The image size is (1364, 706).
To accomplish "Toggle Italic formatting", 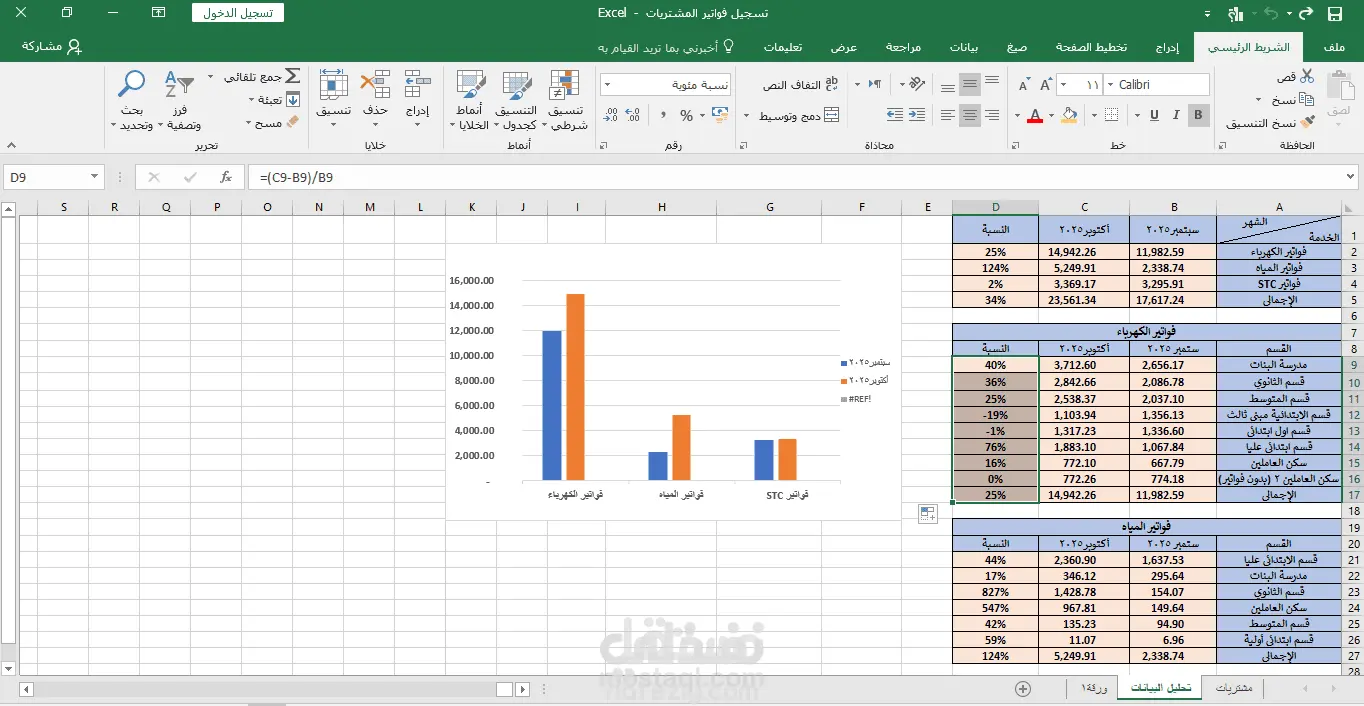I will [x=1176, y=115].
